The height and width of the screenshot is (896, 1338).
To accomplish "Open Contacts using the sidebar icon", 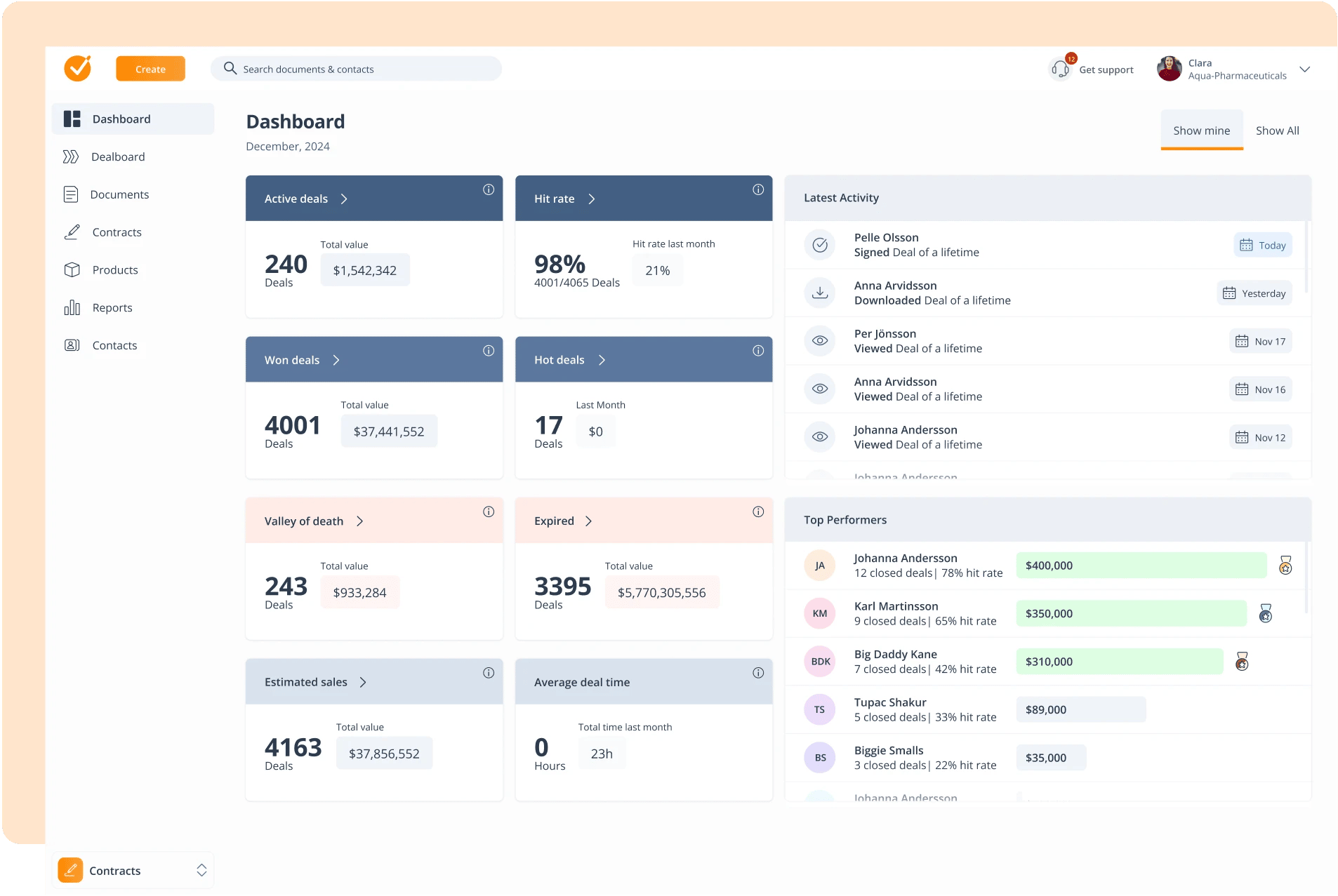I will (72, 345).
